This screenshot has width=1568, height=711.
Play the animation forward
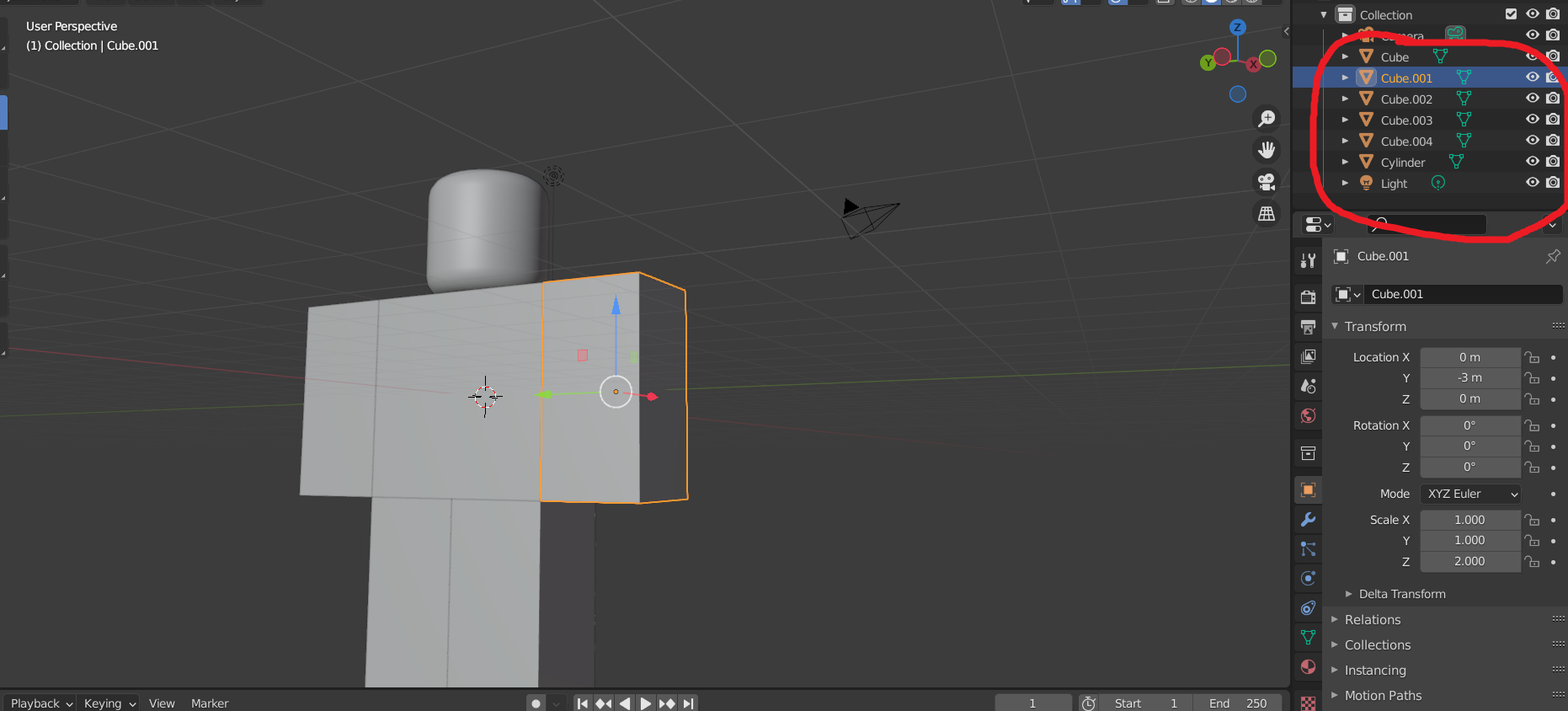coord(646,703)
